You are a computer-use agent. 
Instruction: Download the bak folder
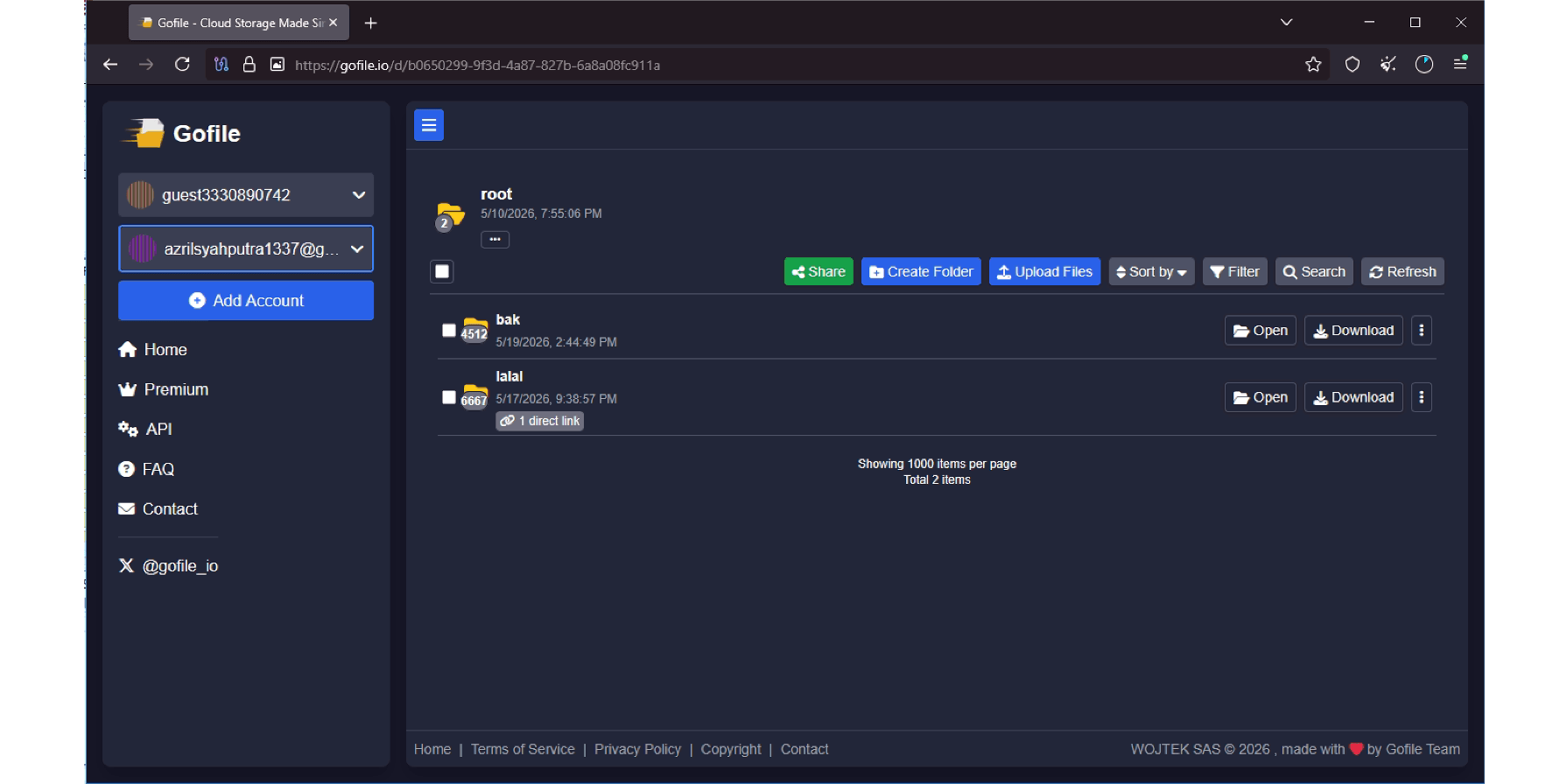coord(1353,330)
